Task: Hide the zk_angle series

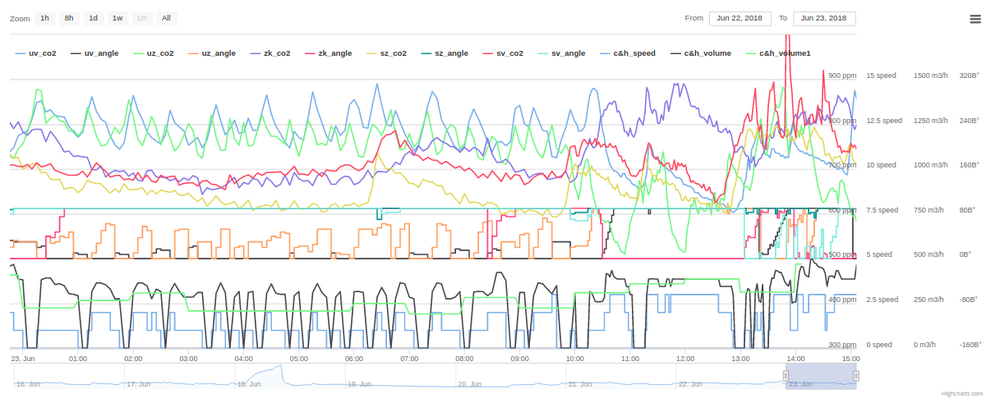Action: (x=334, y=53)
